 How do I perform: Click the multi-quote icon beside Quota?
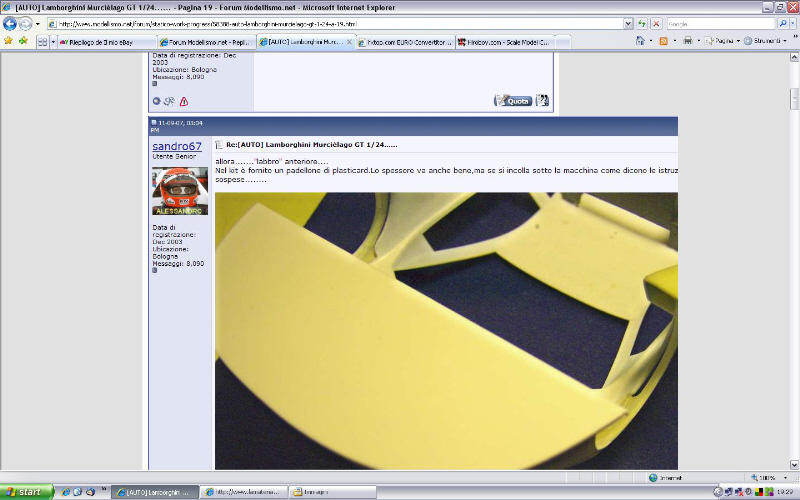click(542, 101)
